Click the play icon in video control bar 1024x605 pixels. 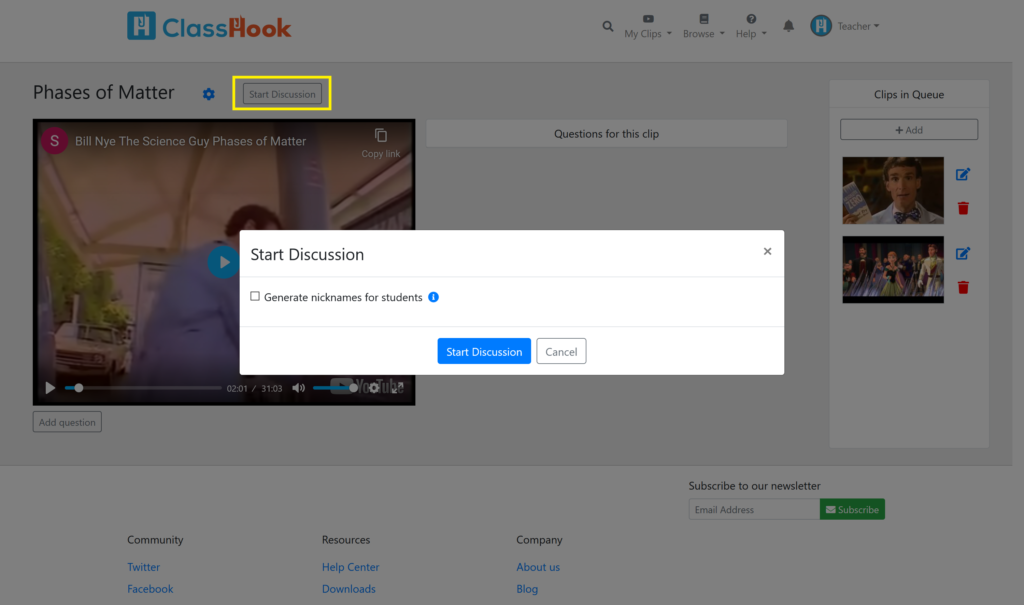(50, 388)
